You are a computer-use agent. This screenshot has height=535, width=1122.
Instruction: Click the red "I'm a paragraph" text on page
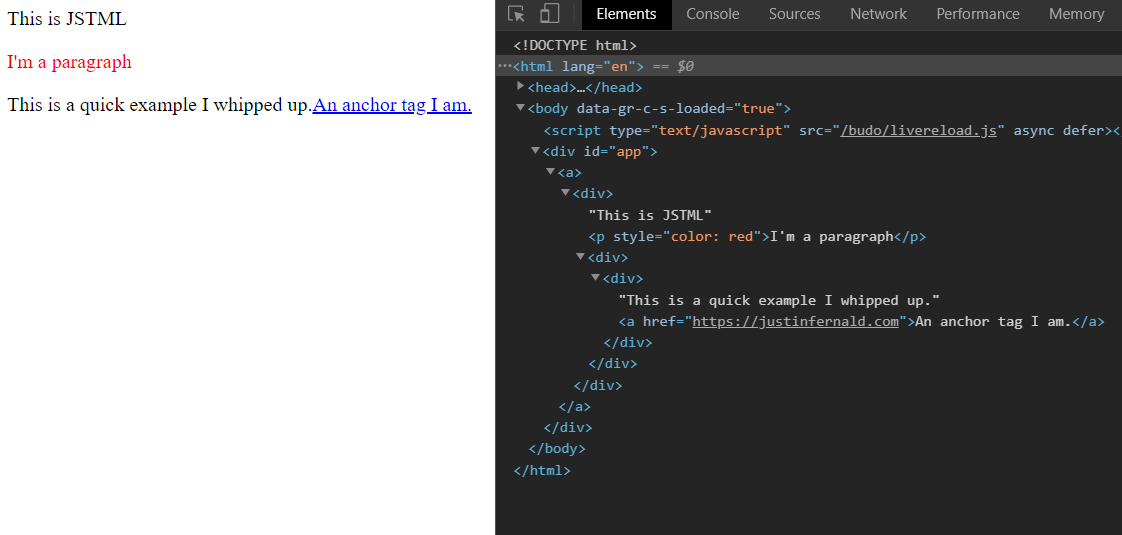click(69, 62)
